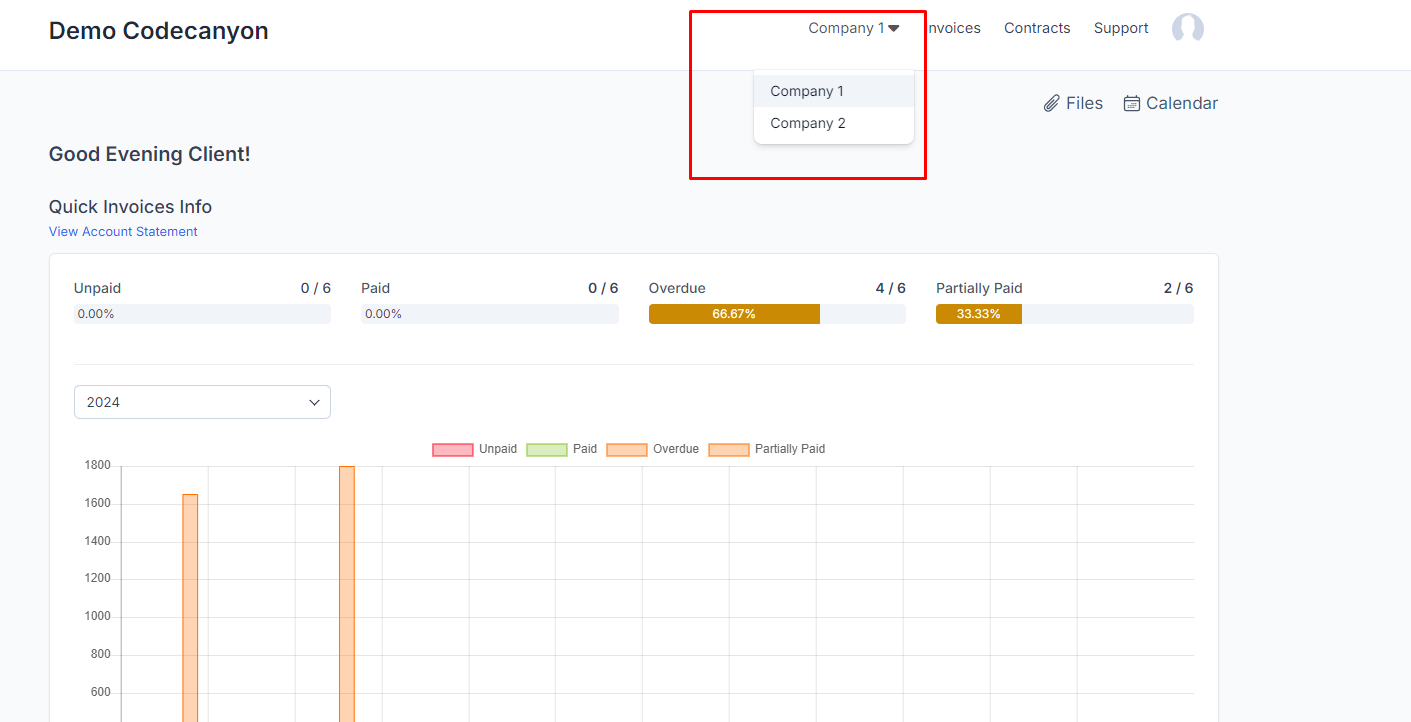Screen dimensions: 1411x722
Task: Open the Invoices navigation item
Action: click(951, 28)
